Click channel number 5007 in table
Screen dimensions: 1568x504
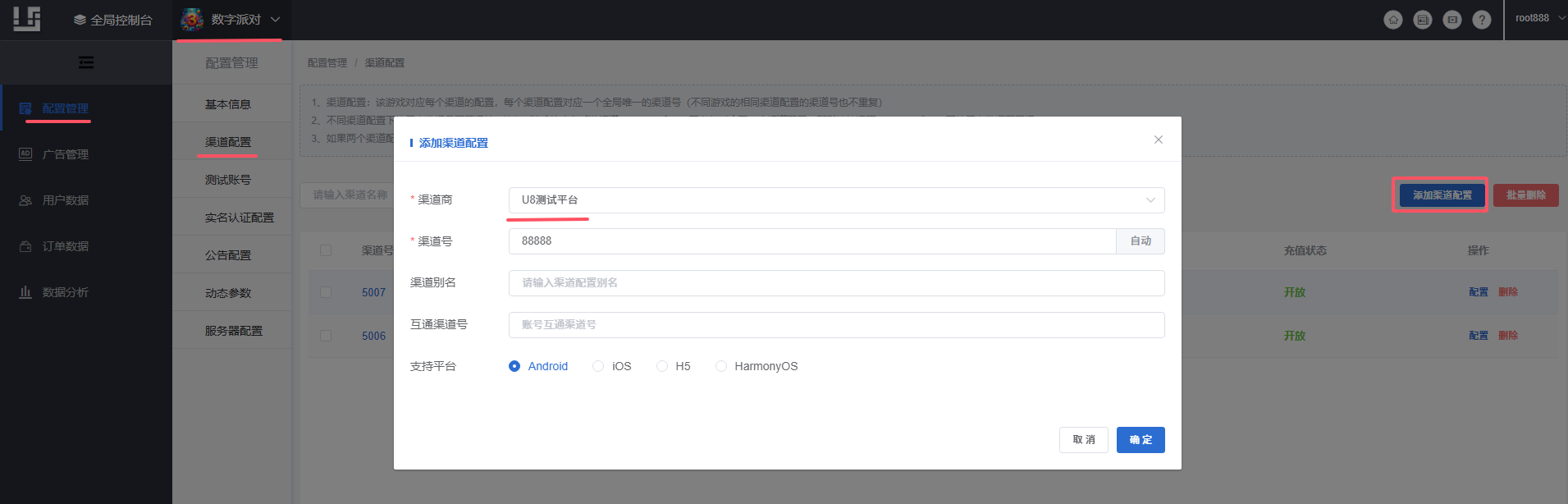click(x=373, y=292)
